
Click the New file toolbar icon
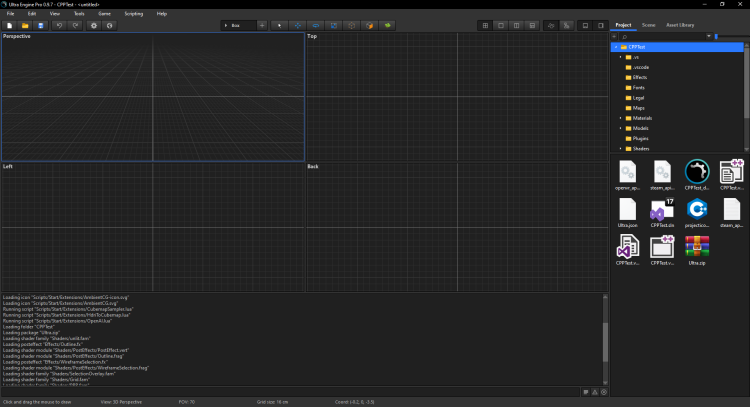click(10, 25)
